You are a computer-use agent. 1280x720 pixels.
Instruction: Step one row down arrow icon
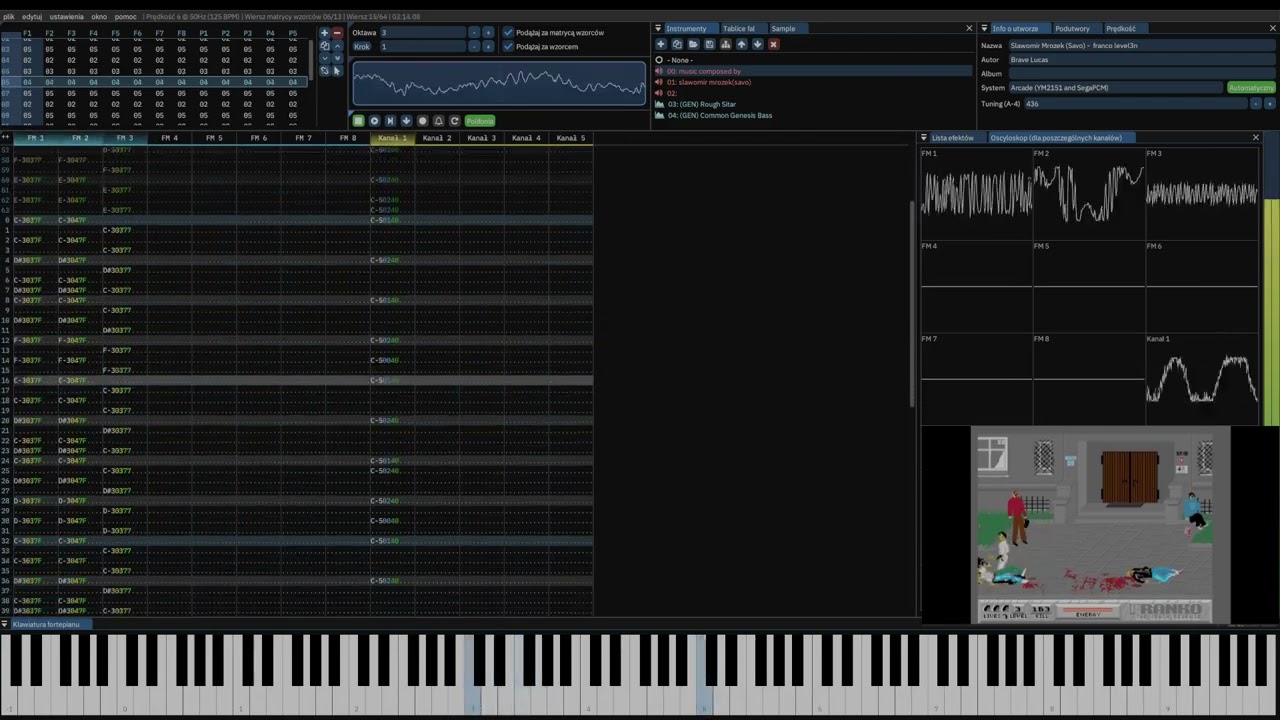point(406,120)
